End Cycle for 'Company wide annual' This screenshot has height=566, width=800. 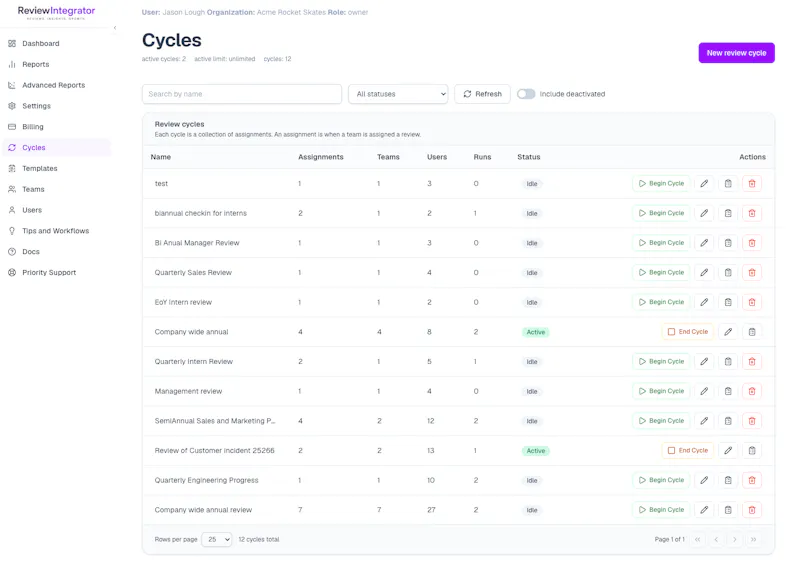[x=688, y=332]
